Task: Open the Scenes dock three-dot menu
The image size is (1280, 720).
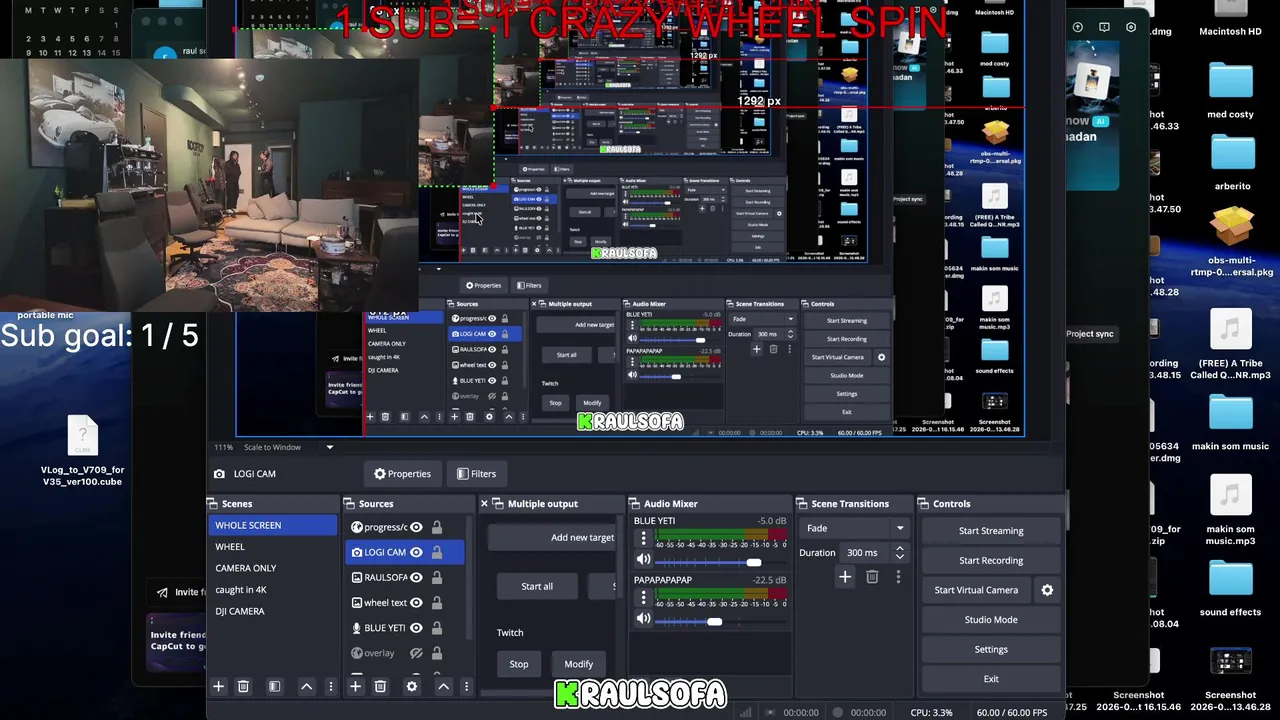Action: [331, 686]
